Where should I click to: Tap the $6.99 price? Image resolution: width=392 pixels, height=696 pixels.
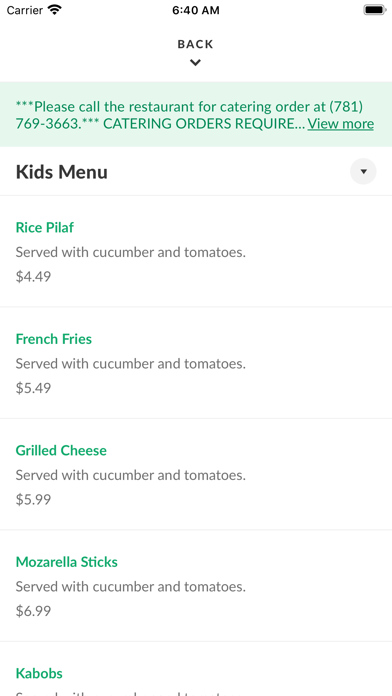pyautogui.click(x=33, y=611)
